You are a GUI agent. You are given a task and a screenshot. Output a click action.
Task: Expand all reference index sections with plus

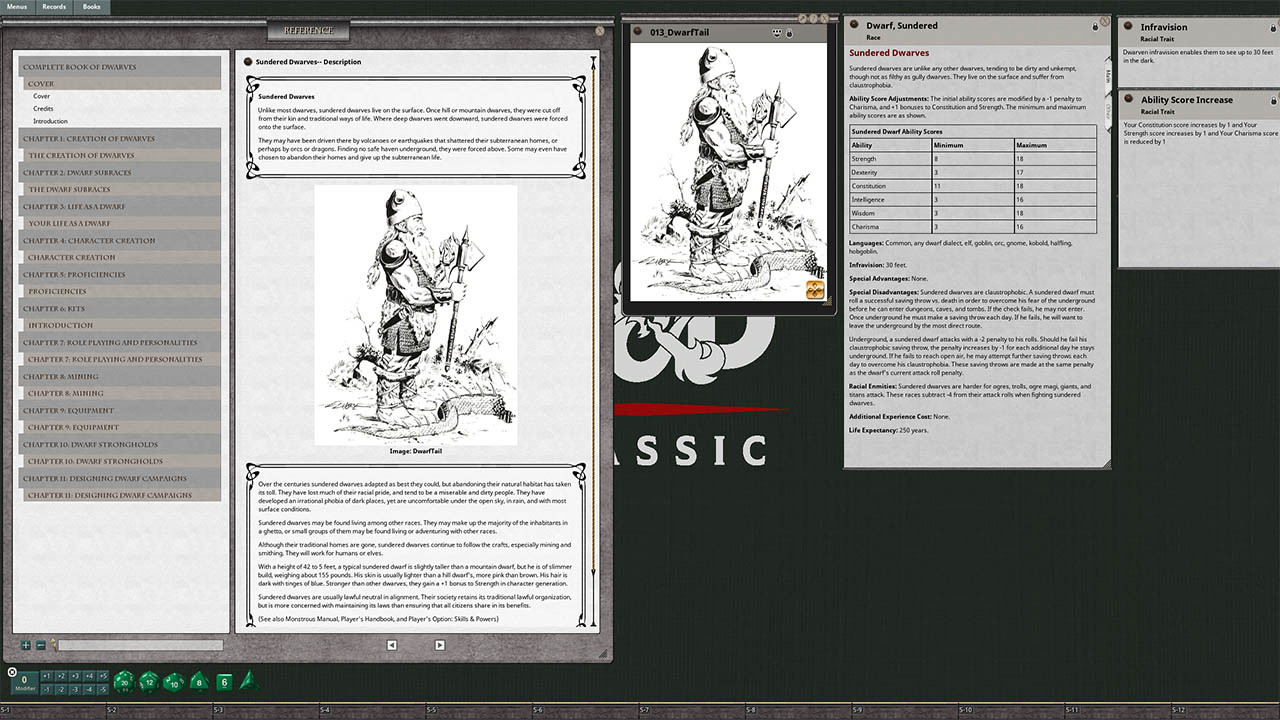tap(26, 646)
